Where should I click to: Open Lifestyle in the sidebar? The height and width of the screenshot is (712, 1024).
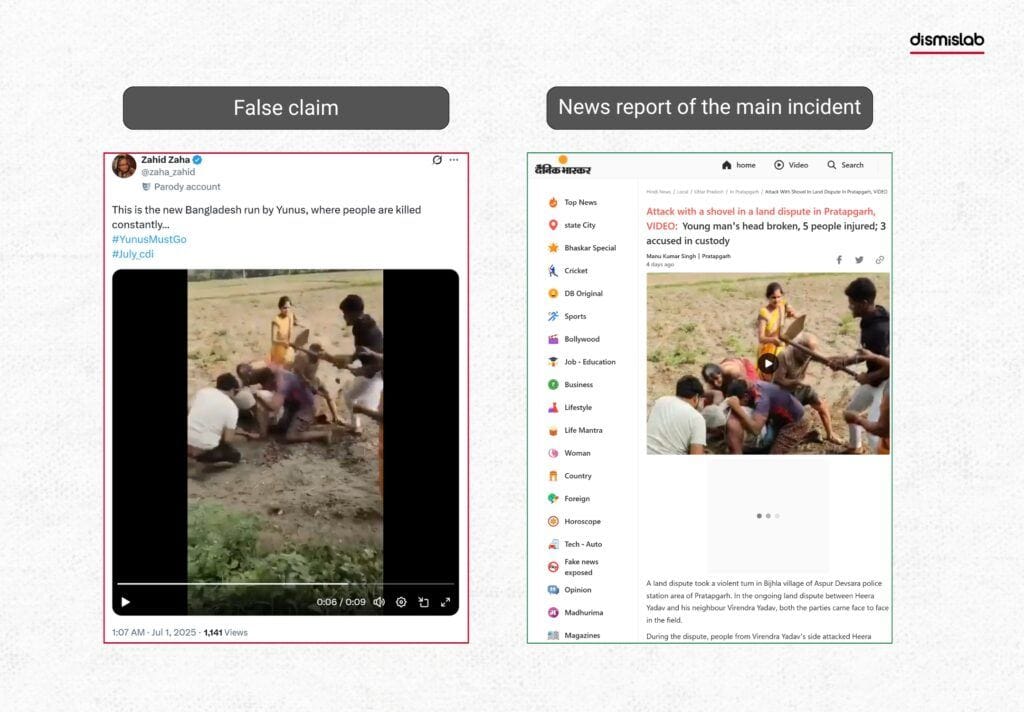click(569, 408)
